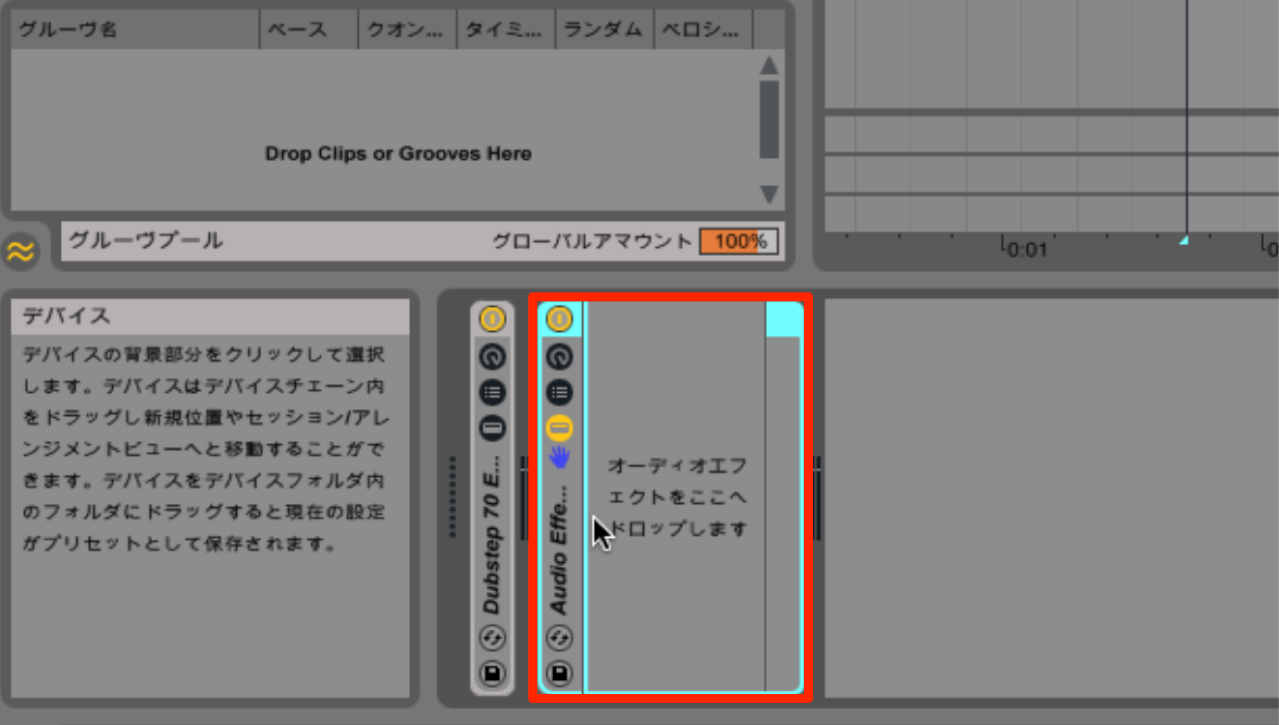Click blue hand icon on Audio Effect rack
1279x725 pixels.
(559, 458)
